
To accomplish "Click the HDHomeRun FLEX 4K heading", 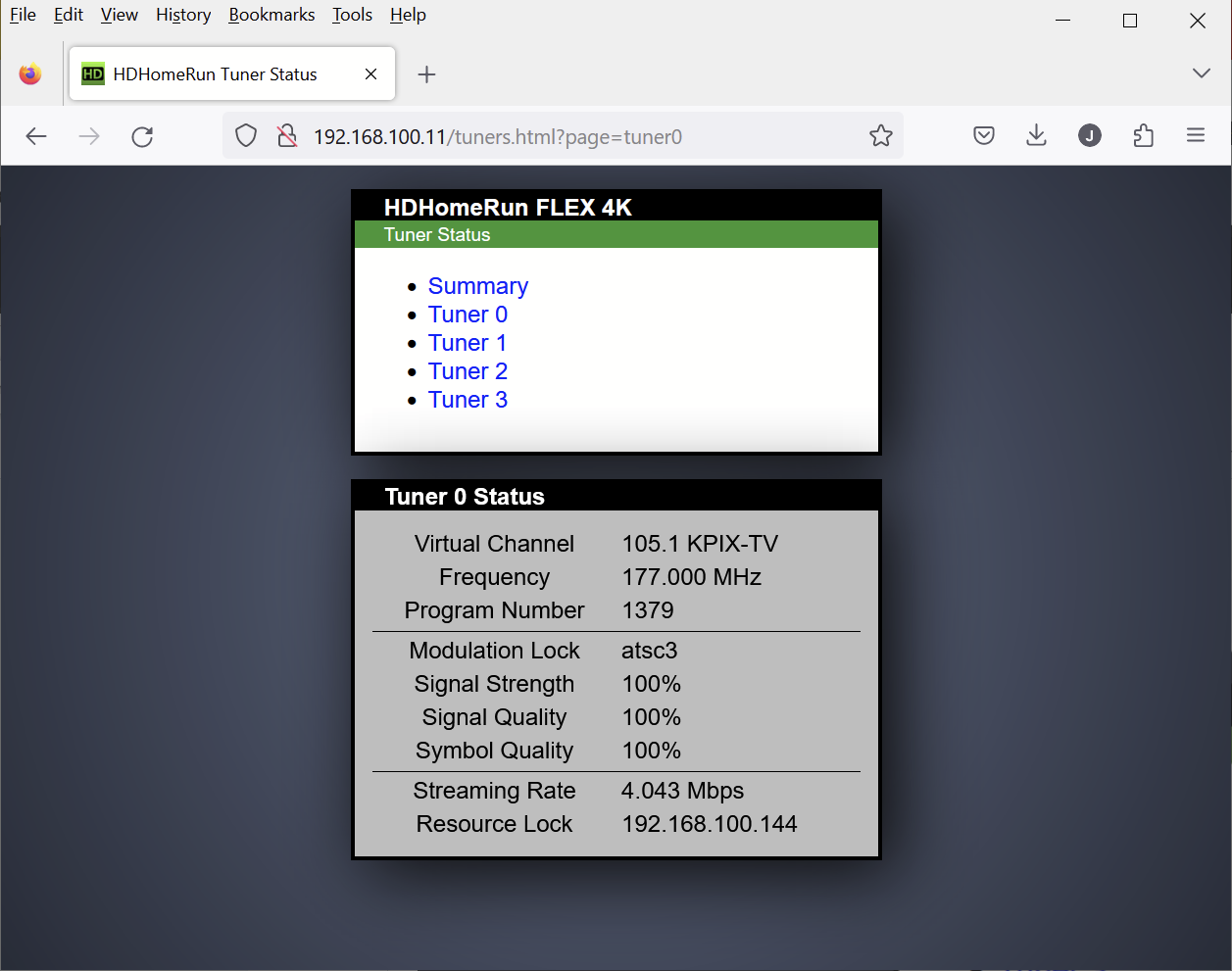I will click(x=508, y=208).
